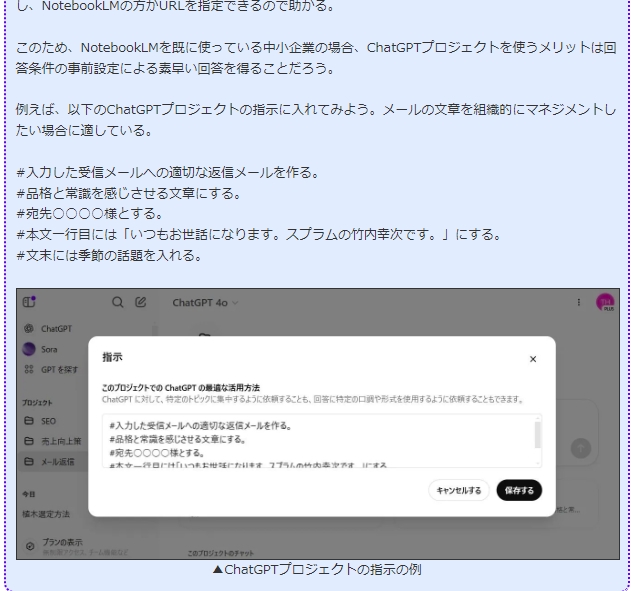Click the caption ▲ChatGPTプロジェクトの指示の例
The width and height of the screenshot is (635, 591).
317,570
